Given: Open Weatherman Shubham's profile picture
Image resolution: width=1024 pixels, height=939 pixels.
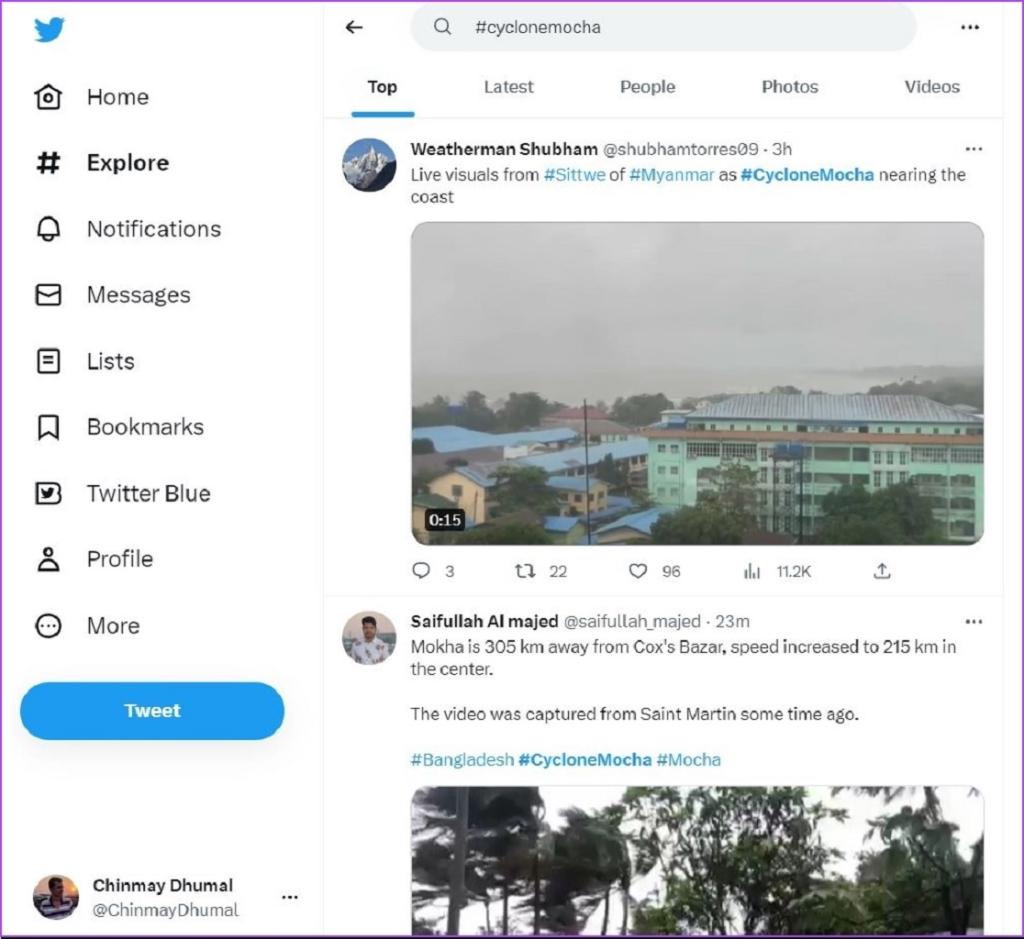Looking at the screenshot, I should click(x=369, y=165).
